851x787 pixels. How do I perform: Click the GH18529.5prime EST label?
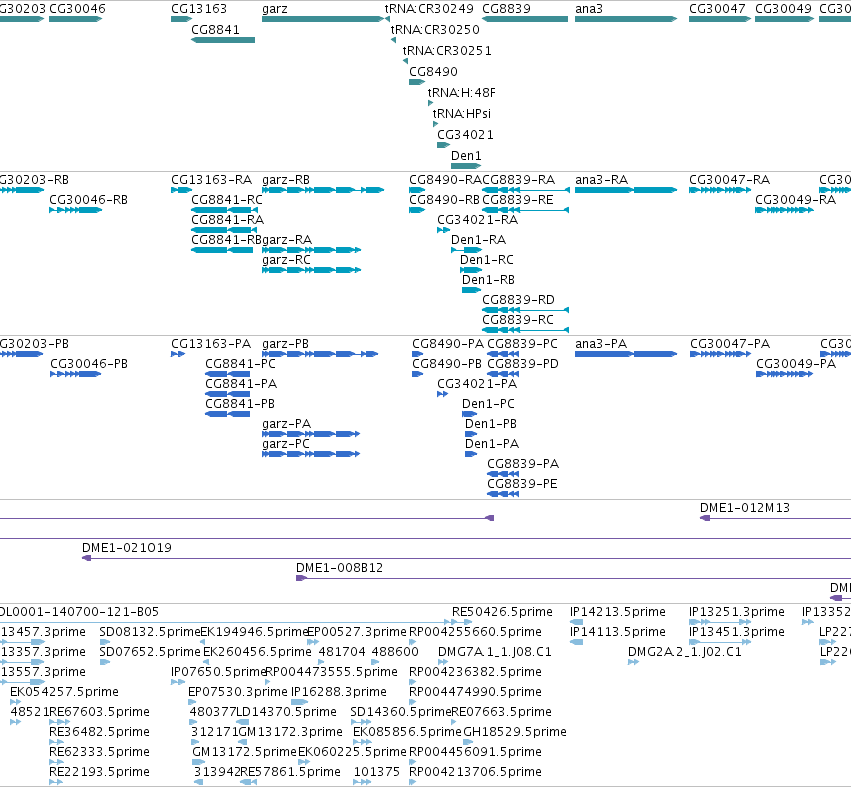[x=515, y=732]
